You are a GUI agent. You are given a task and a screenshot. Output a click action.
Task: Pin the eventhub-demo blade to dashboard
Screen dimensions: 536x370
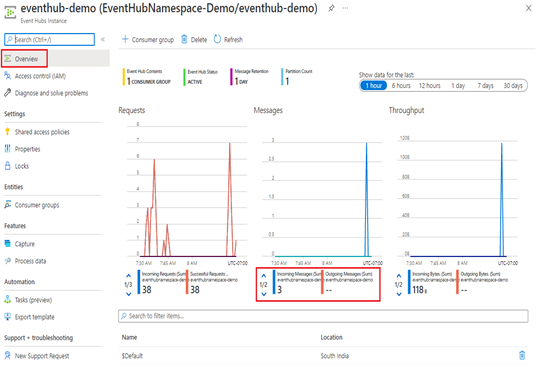tap(331, 8)
